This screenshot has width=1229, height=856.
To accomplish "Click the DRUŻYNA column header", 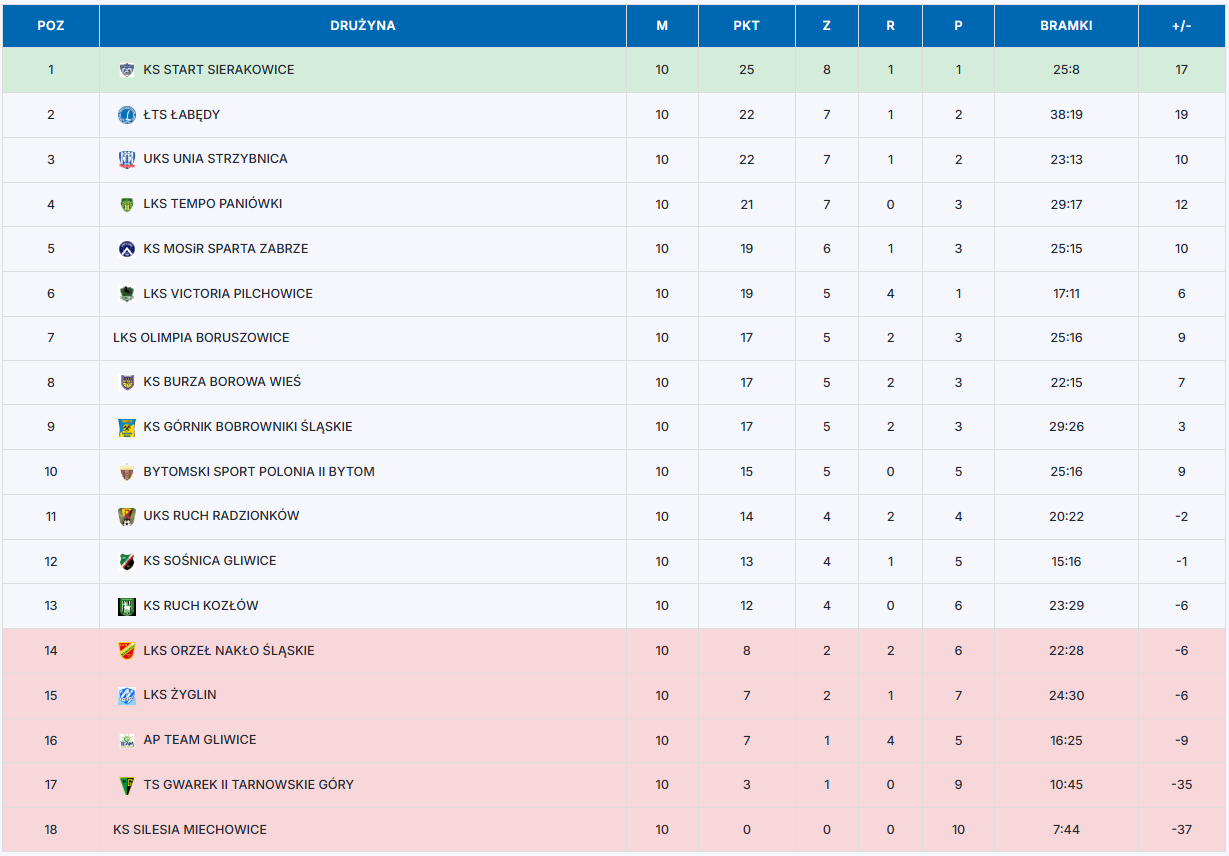I will (363, 26).
